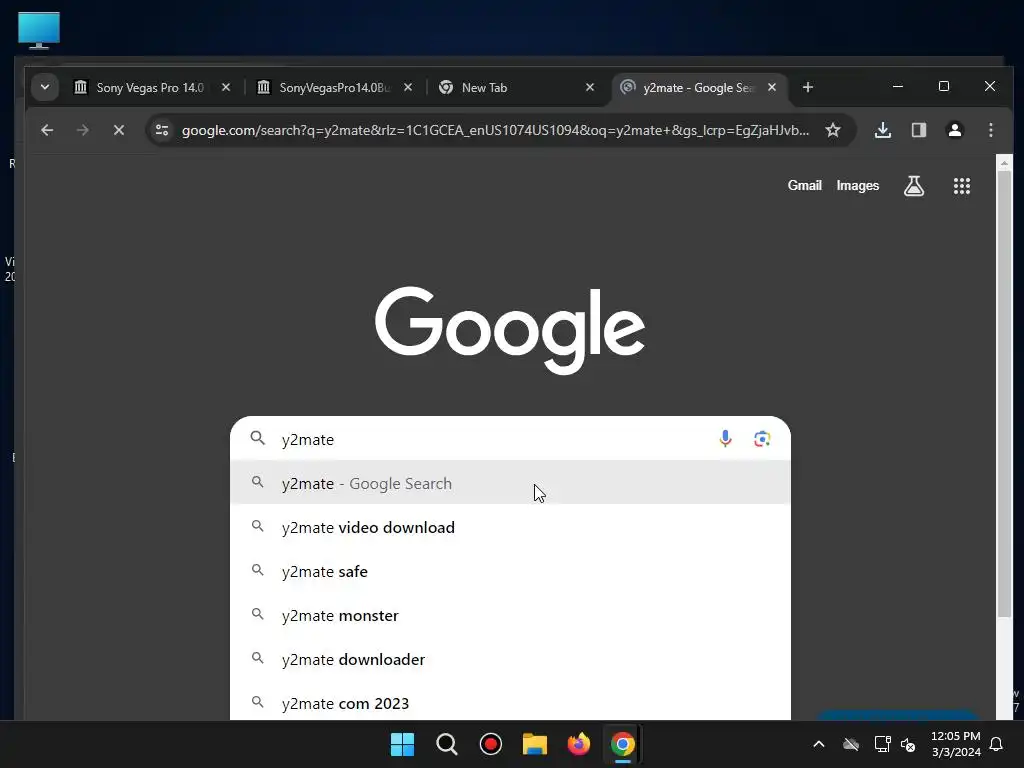
Task: Select suggestion y2mate video download
Action: click(x=510, y=527)
